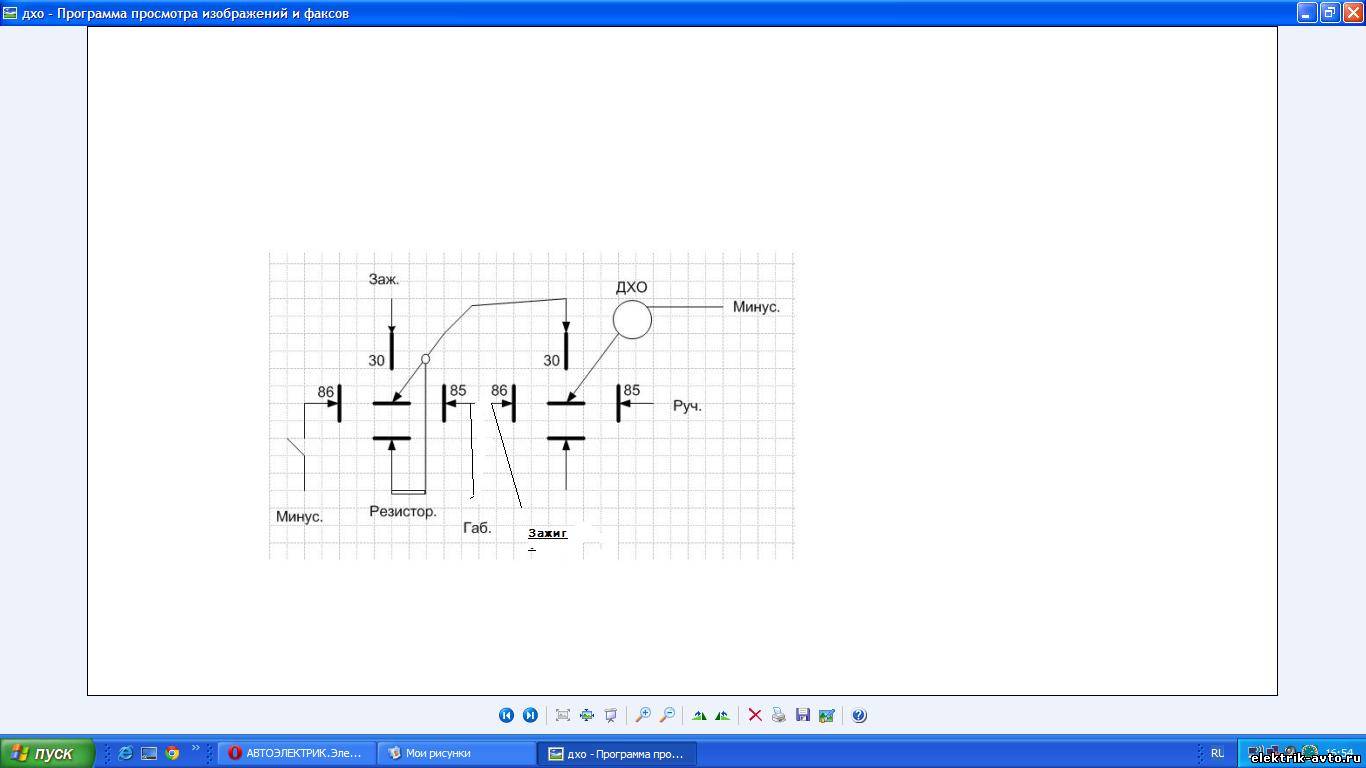Show image at actual size

pyautogui.click(x=587, y=715)
